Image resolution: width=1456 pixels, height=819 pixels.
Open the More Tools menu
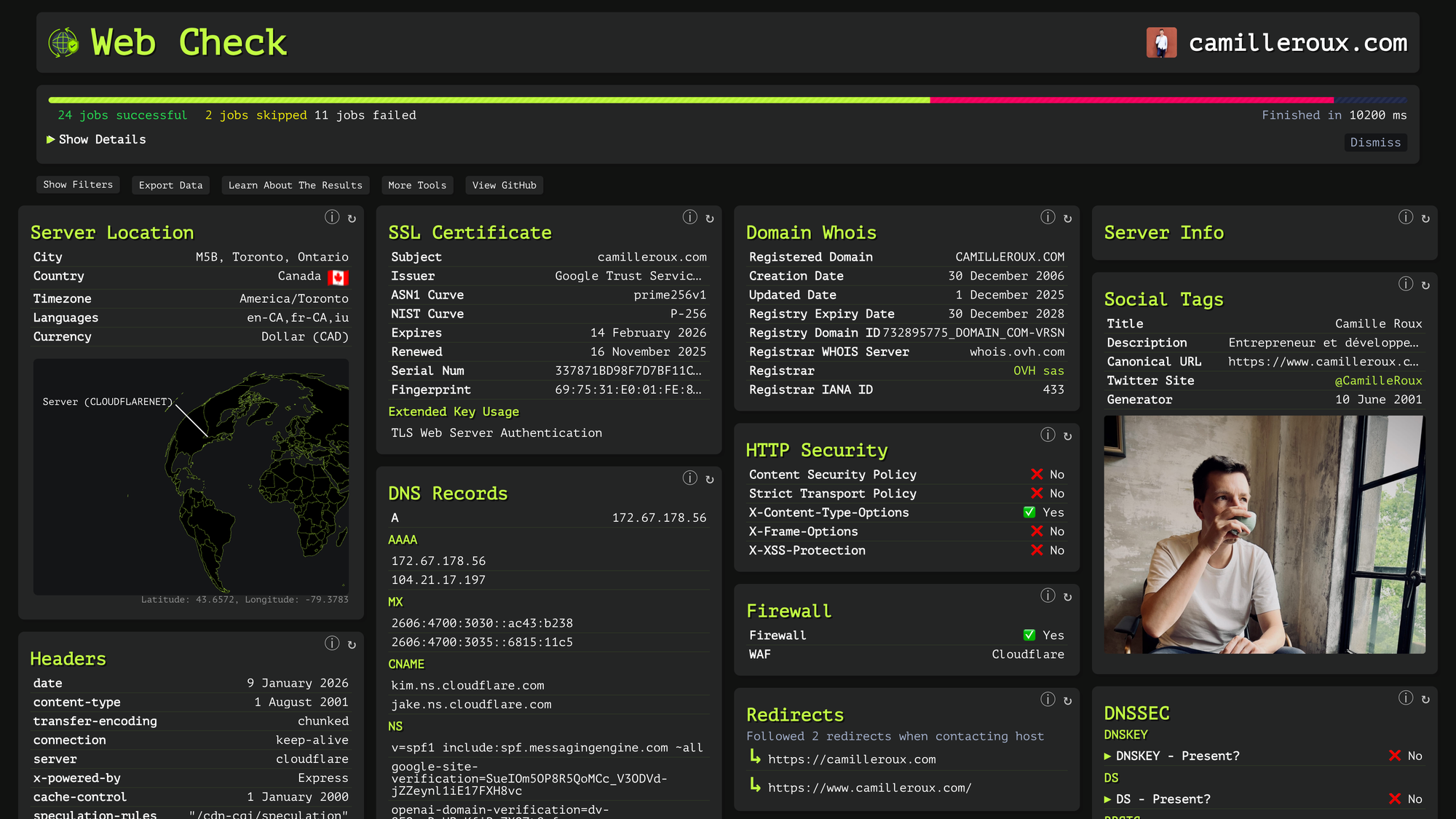(417, 186)
